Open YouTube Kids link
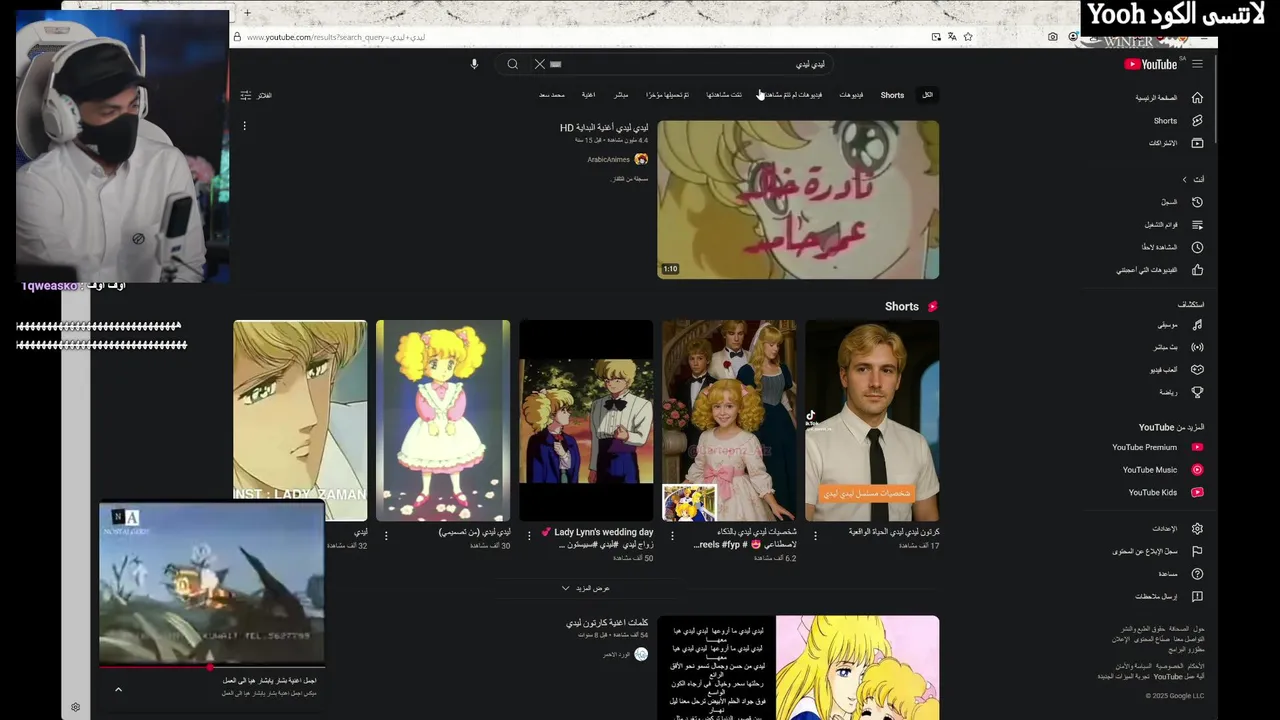The width and height of the screenshot is (1280, 720). [x=1165, y=492]
